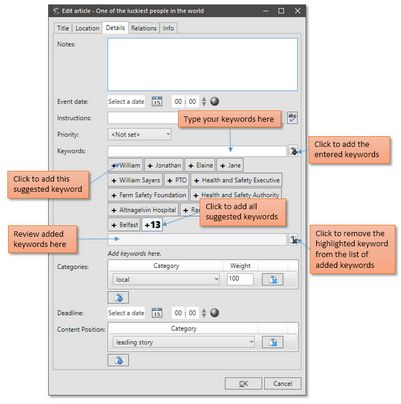Screen dimensions: 401x404
Task: Add suggested keyword William Sayers
Action: pyautogui.click(x=135, y=180)
